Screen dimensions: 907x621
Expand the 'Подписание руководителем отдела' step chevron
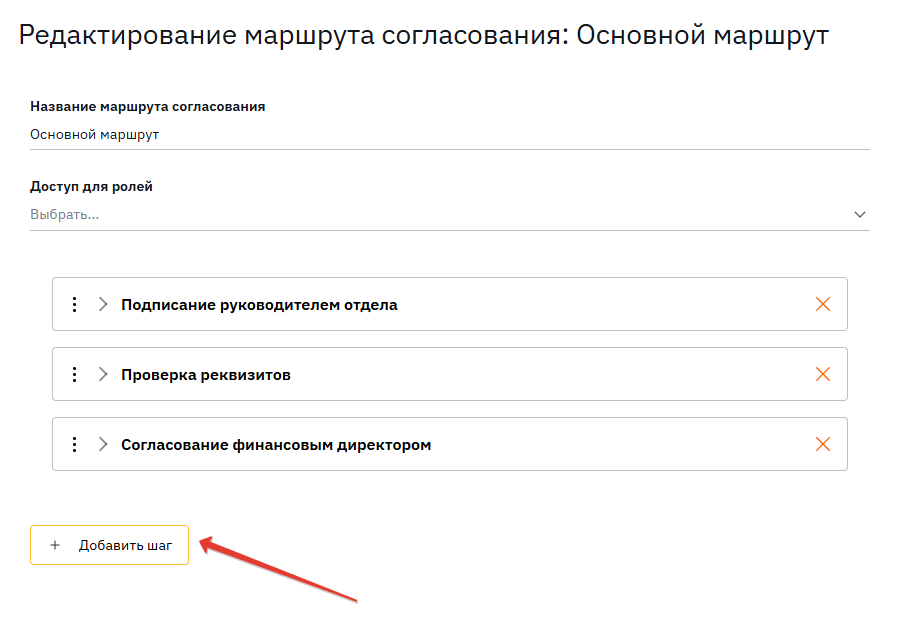click(x=102, y=305)
